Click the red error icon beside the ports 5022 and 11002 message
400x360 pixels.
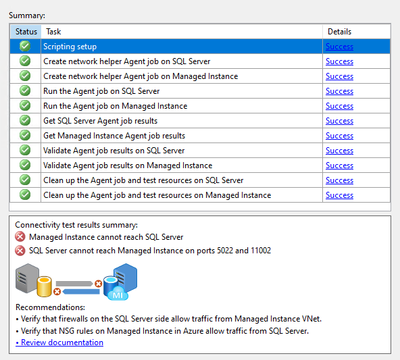click(x=20, y=251)
